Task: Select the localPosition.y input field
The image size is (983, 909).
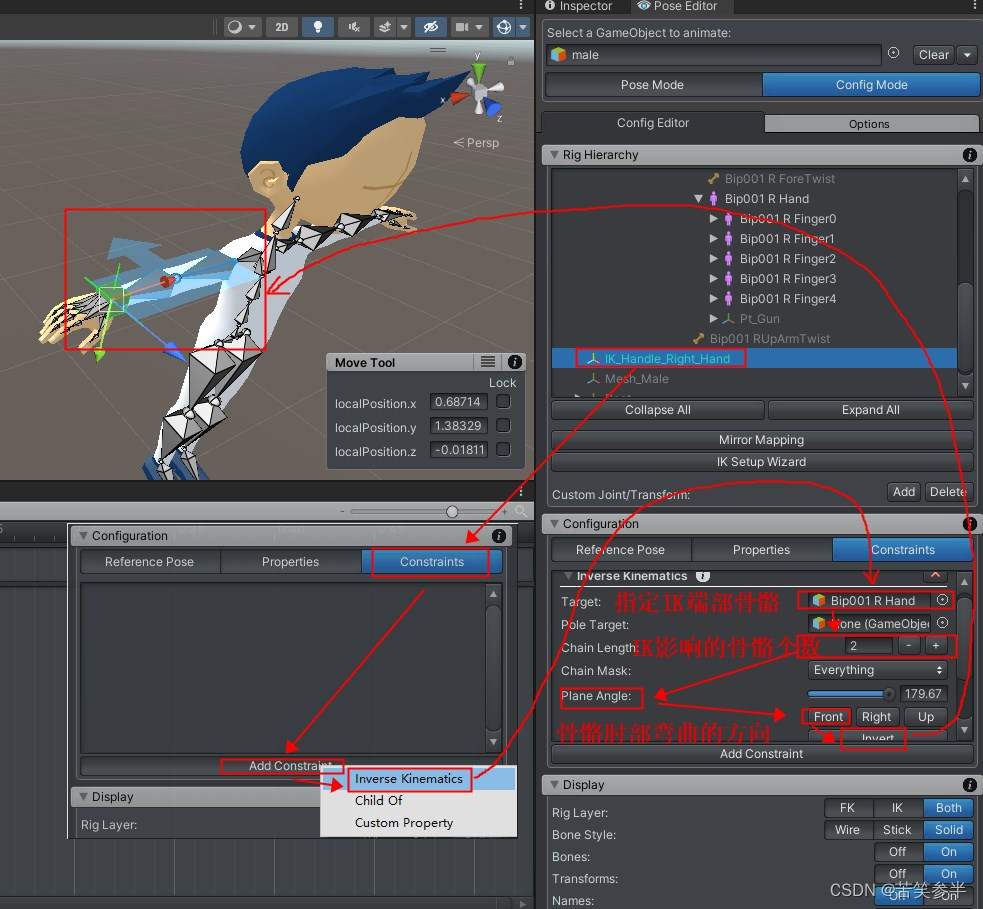Action: [x=458, y=424]
